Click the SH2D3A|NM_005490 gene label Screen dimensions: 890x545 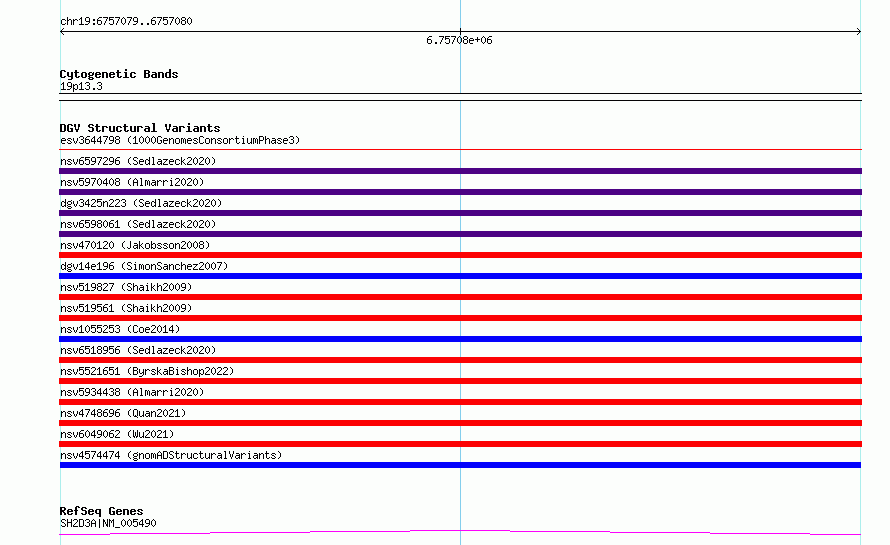(x=108, y=523)
